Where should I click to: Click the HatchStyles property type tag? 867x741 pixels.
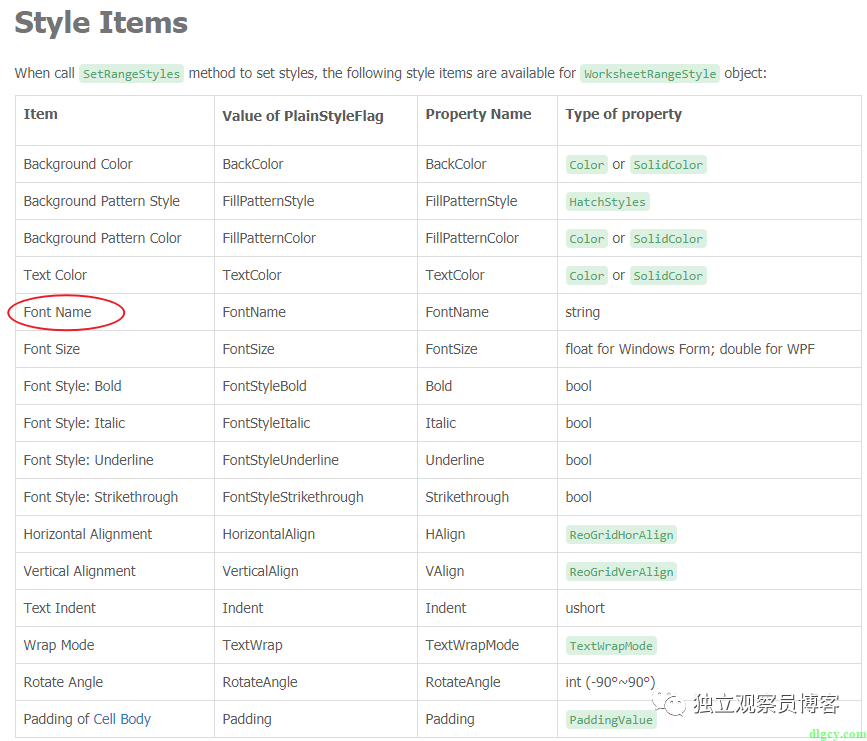[x=607, y=201]
